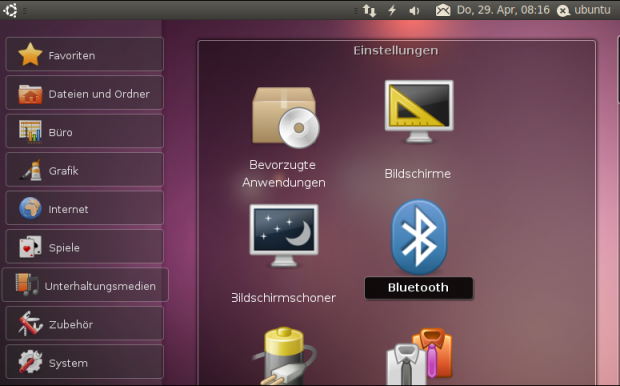The width and height of the screenshot is (620, 386).
Task: Click the spreadsheet chart Büro icon
Action: click(x=30, y=131)
